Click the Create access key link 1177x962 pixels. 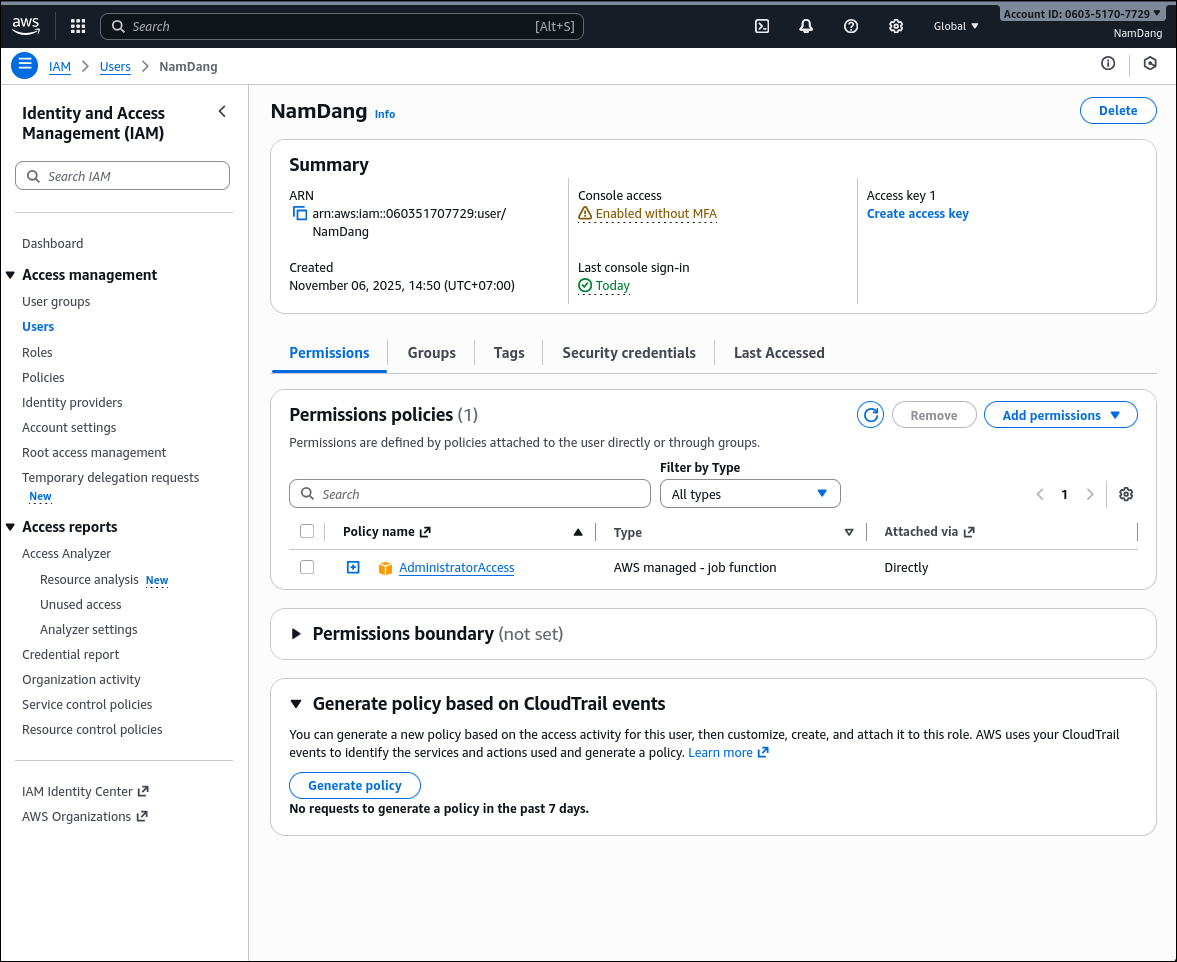point(917,214)
